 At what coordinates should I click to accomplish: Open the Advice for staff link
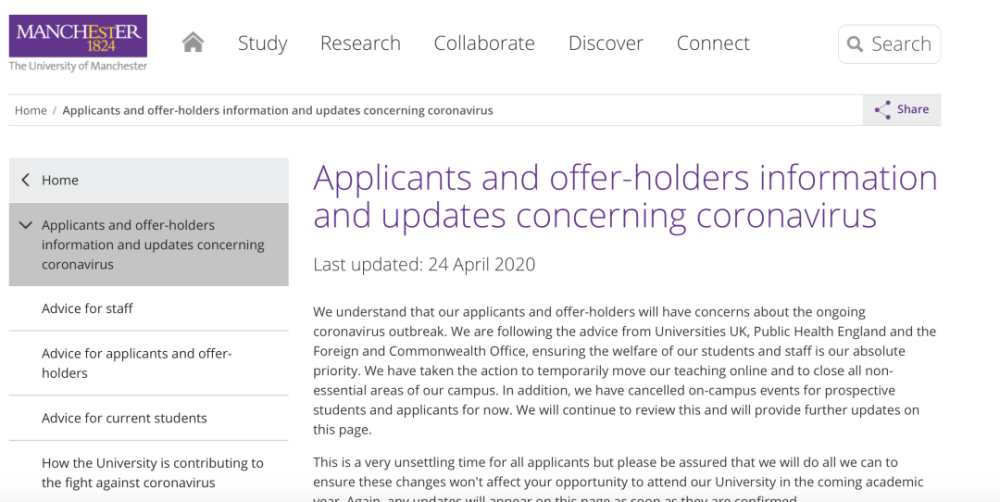click(x=87, y=308)
